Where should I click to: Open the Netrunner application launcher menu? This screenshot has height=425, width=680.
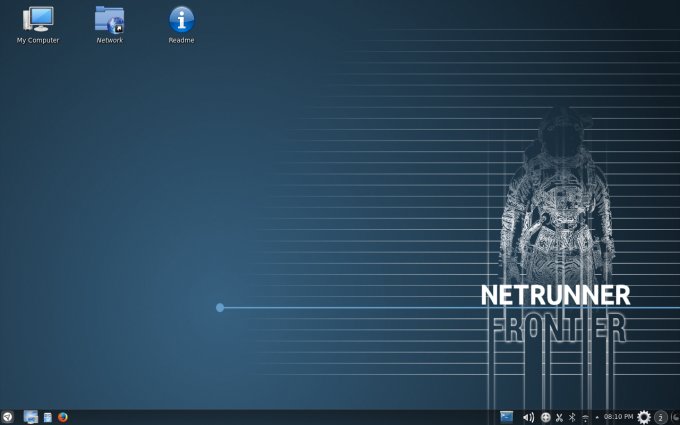pyautogui.click(x=7, y=417)
